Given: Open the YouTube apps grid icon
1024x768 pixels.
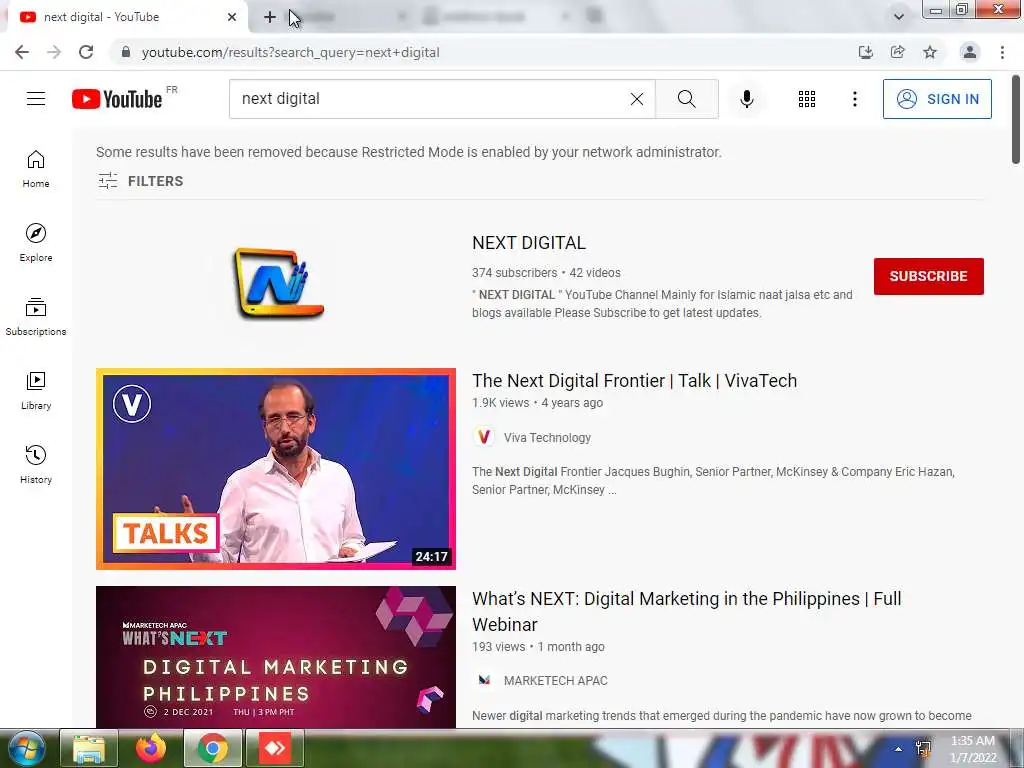Looking at the screenshot, I should pyautogui.click(x=807, y=99).
